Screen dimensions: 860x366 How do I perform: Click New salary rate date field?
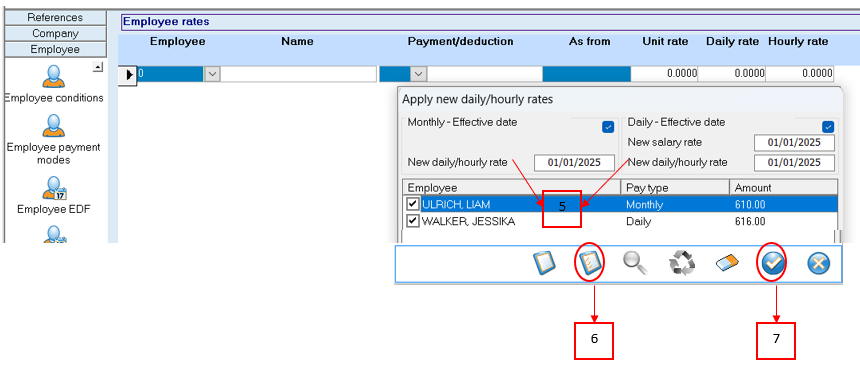click(794, 143)
